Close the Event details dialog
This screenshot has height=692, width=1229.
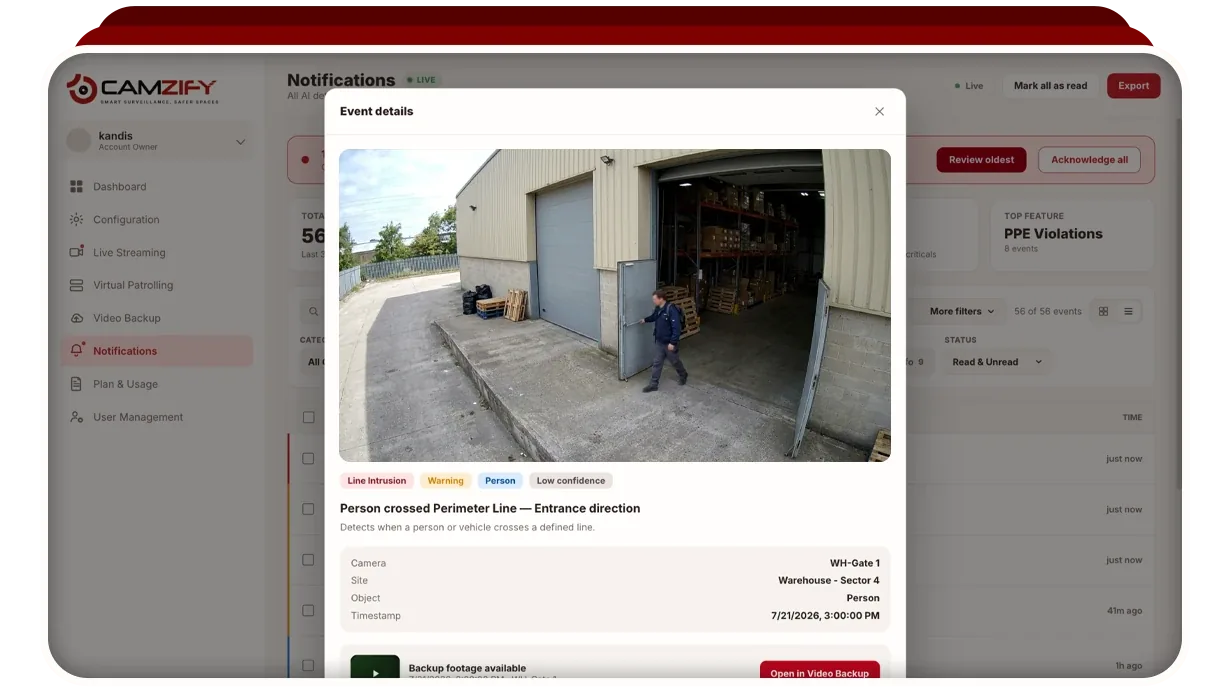[x=879, y=111]
